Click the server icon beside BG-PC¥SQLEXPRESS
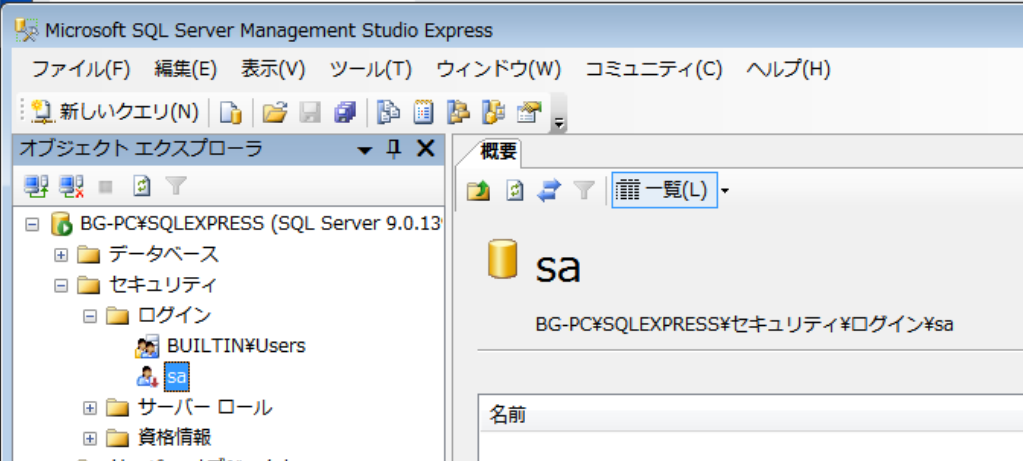This screenshot has height=461, width=1023. click(x=61, y=224)
